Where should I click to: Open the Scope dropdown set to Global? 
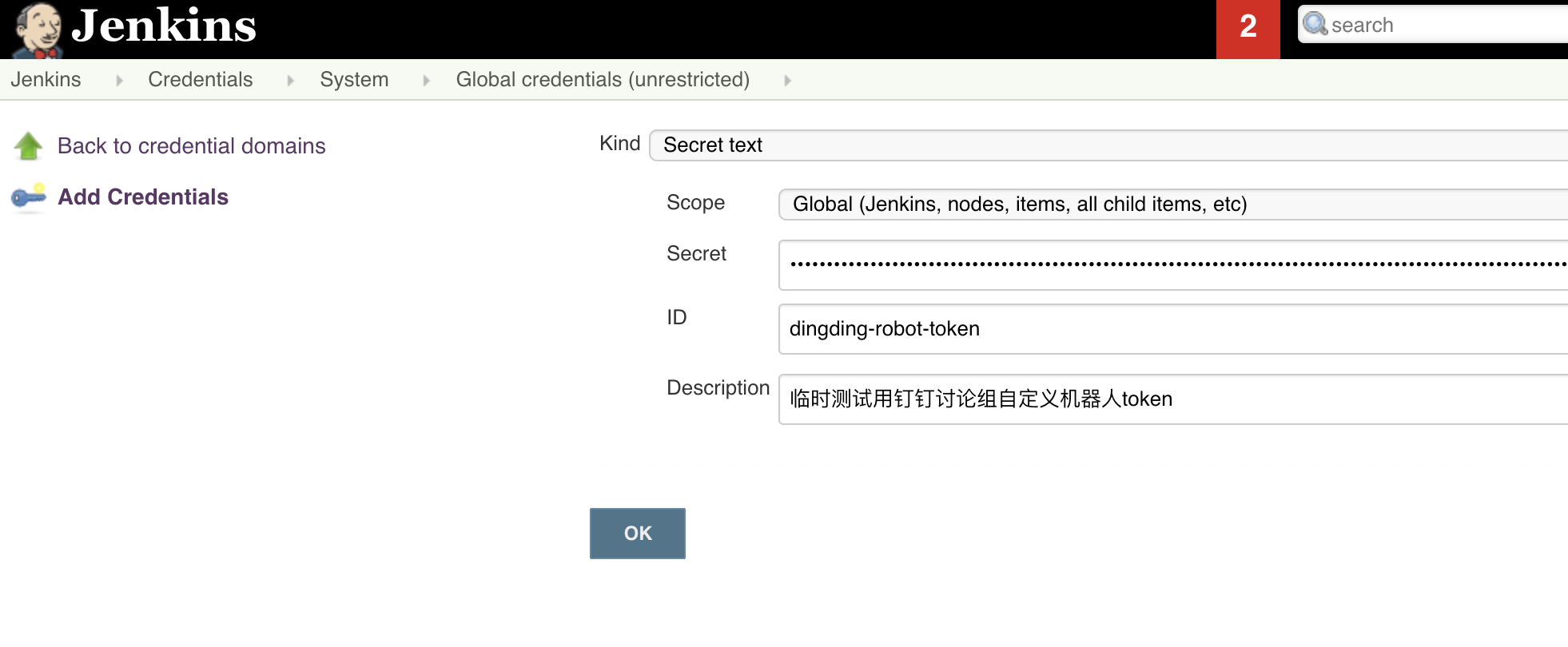click(x=1171, y=204)
